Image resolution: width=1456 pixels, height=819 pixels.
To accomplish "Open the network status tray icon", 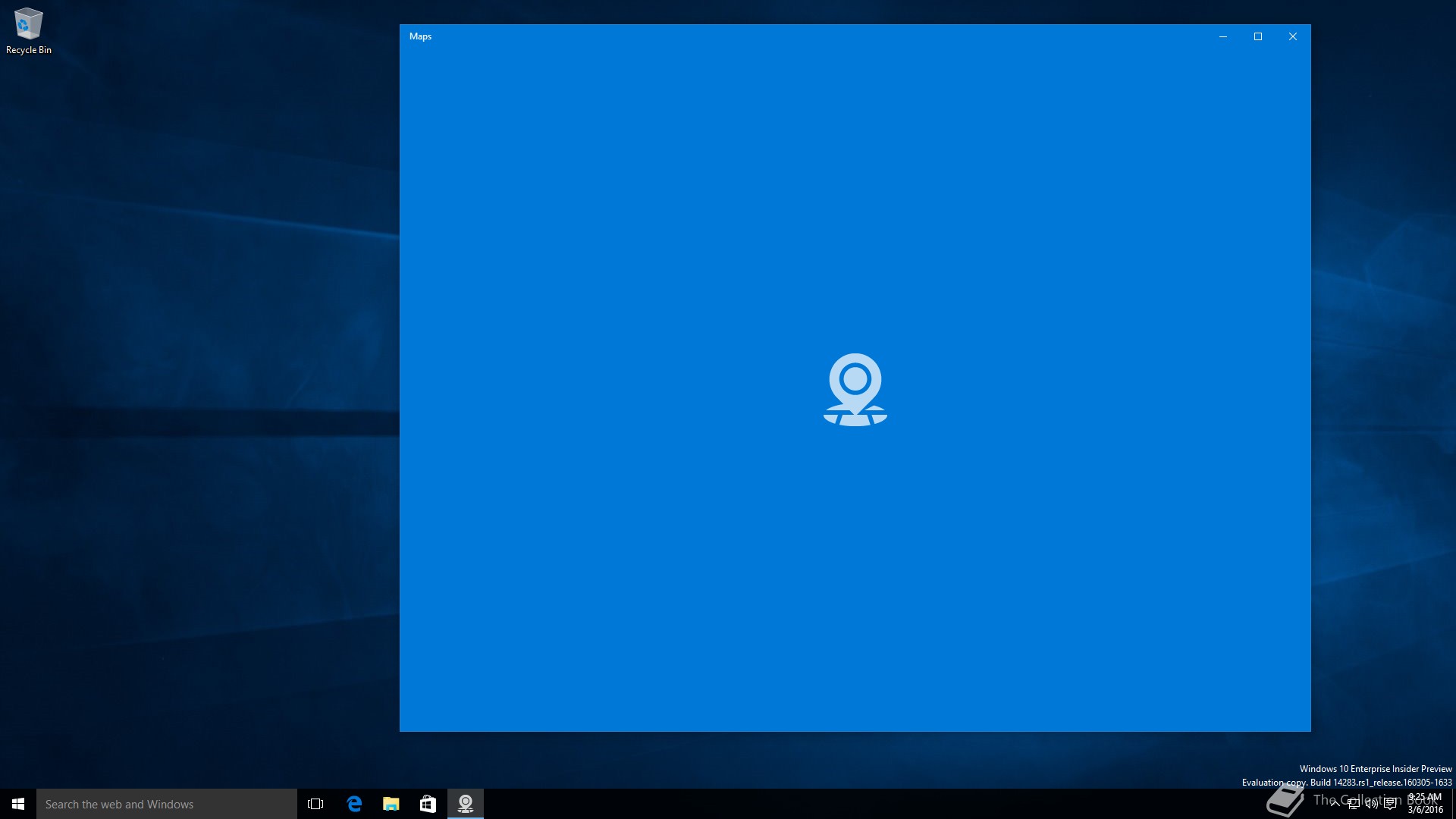I will point(1353,804).
